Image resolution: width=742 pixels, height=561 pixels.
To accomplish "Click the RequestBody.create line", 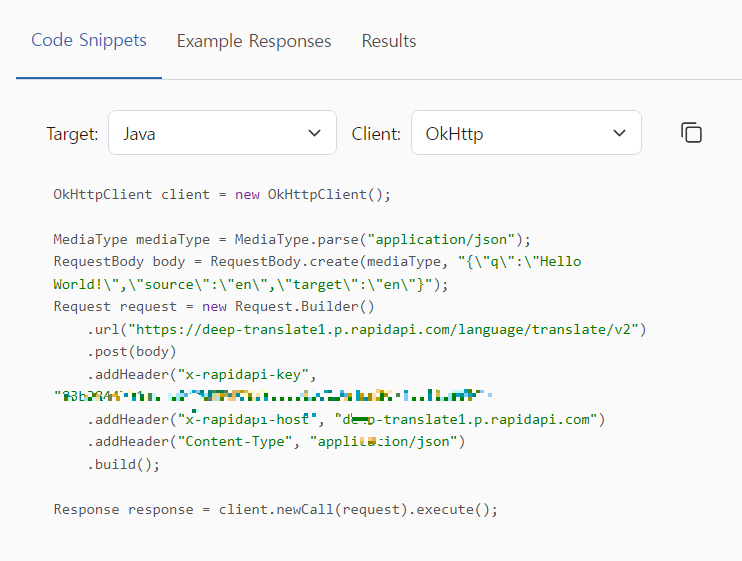I will point(317,262).
